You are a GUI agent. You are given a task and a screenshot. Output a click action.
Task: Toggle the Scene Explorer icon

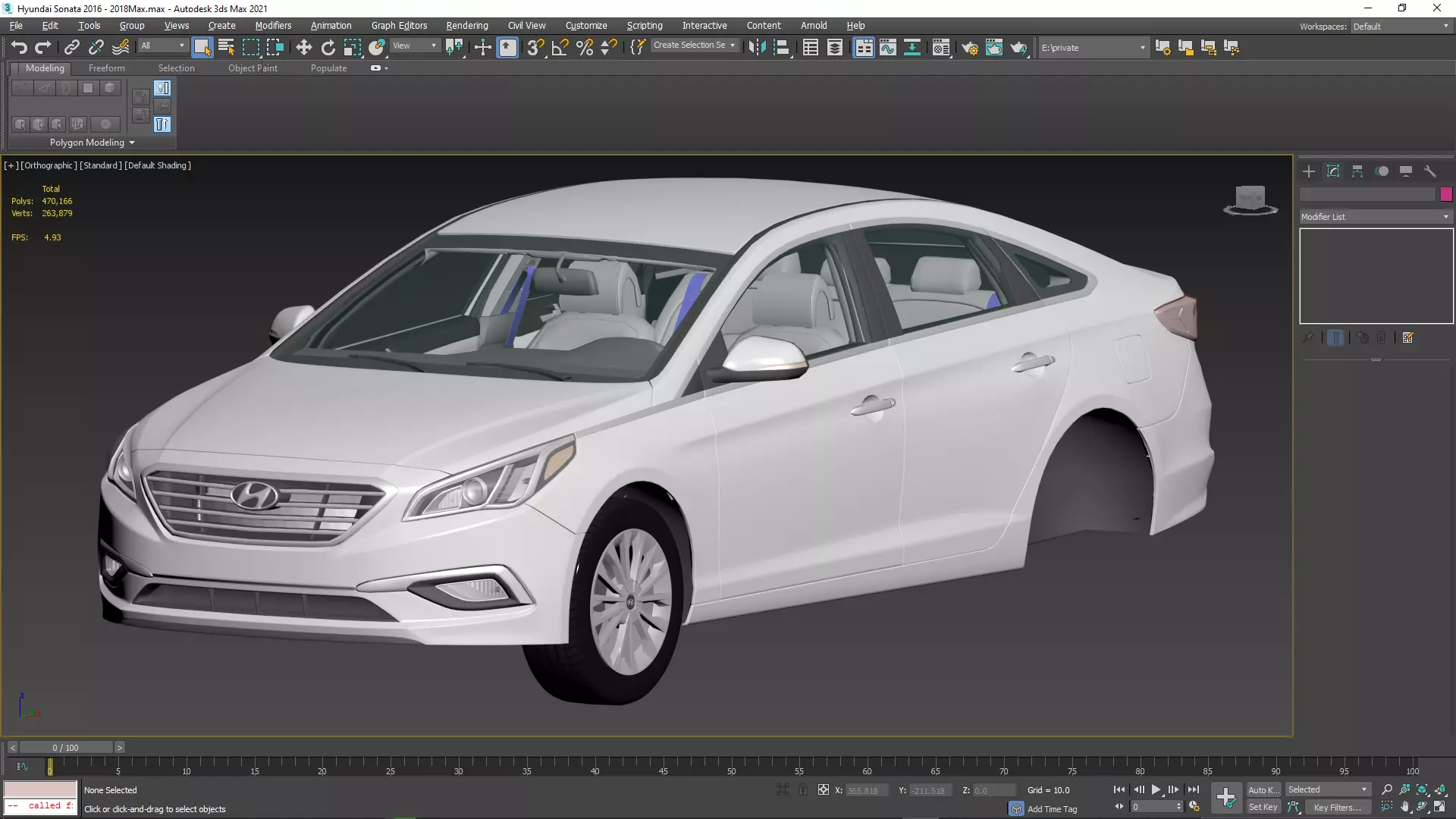coord(810,47)
